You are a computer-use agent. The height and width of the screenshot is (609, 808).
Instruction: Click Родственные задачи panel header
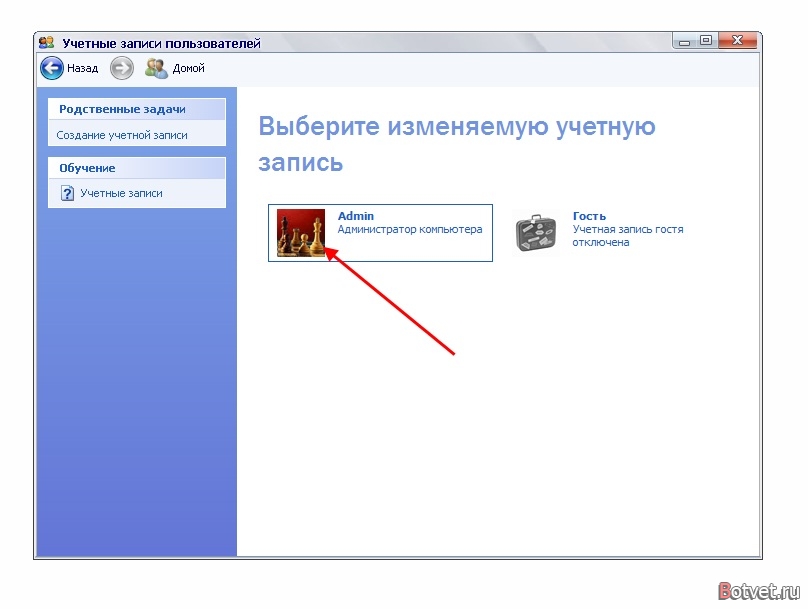point(137,109)
